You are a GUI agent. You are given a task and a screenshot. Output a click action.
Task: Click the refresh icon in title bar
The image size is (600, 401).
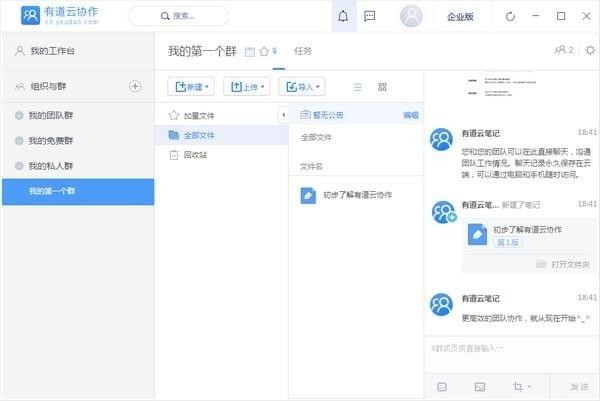point(510,16)
